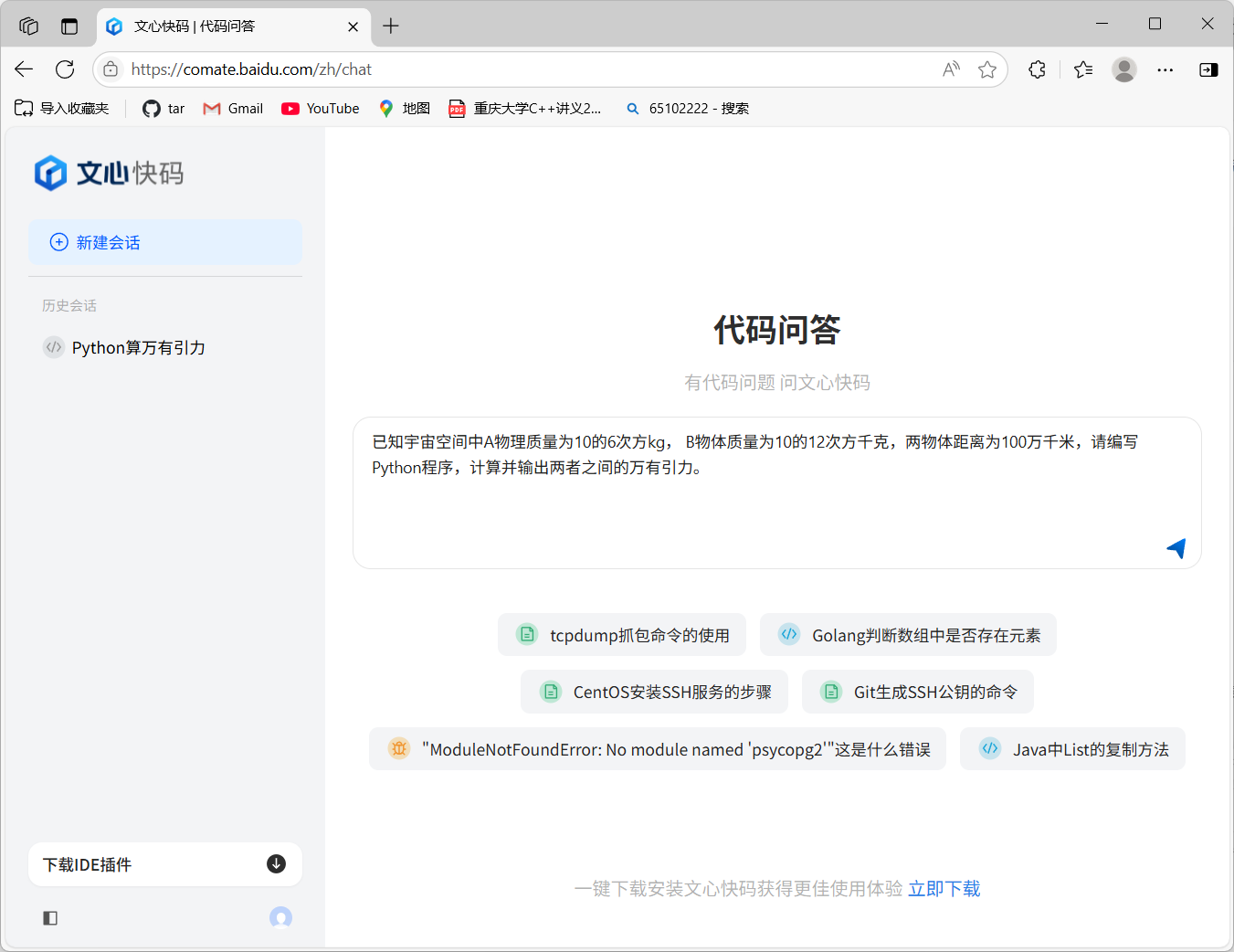Screen dimensions: 1234x952
Task: Open the browser extensions puzzle icon
Action: [x=1037, y=69]
